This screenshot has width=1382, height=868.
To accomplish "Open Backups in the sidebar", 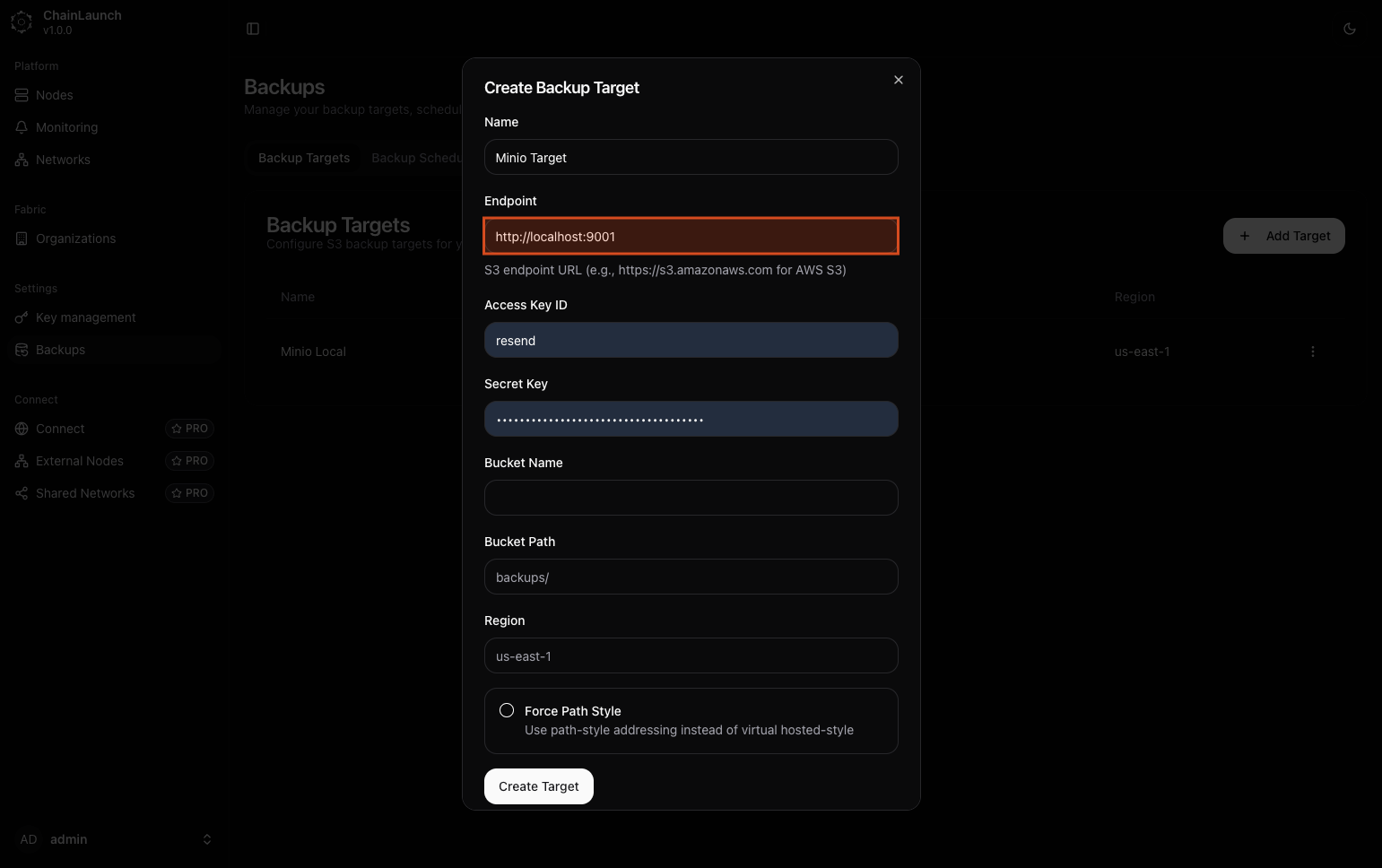I will click(60, 350).
